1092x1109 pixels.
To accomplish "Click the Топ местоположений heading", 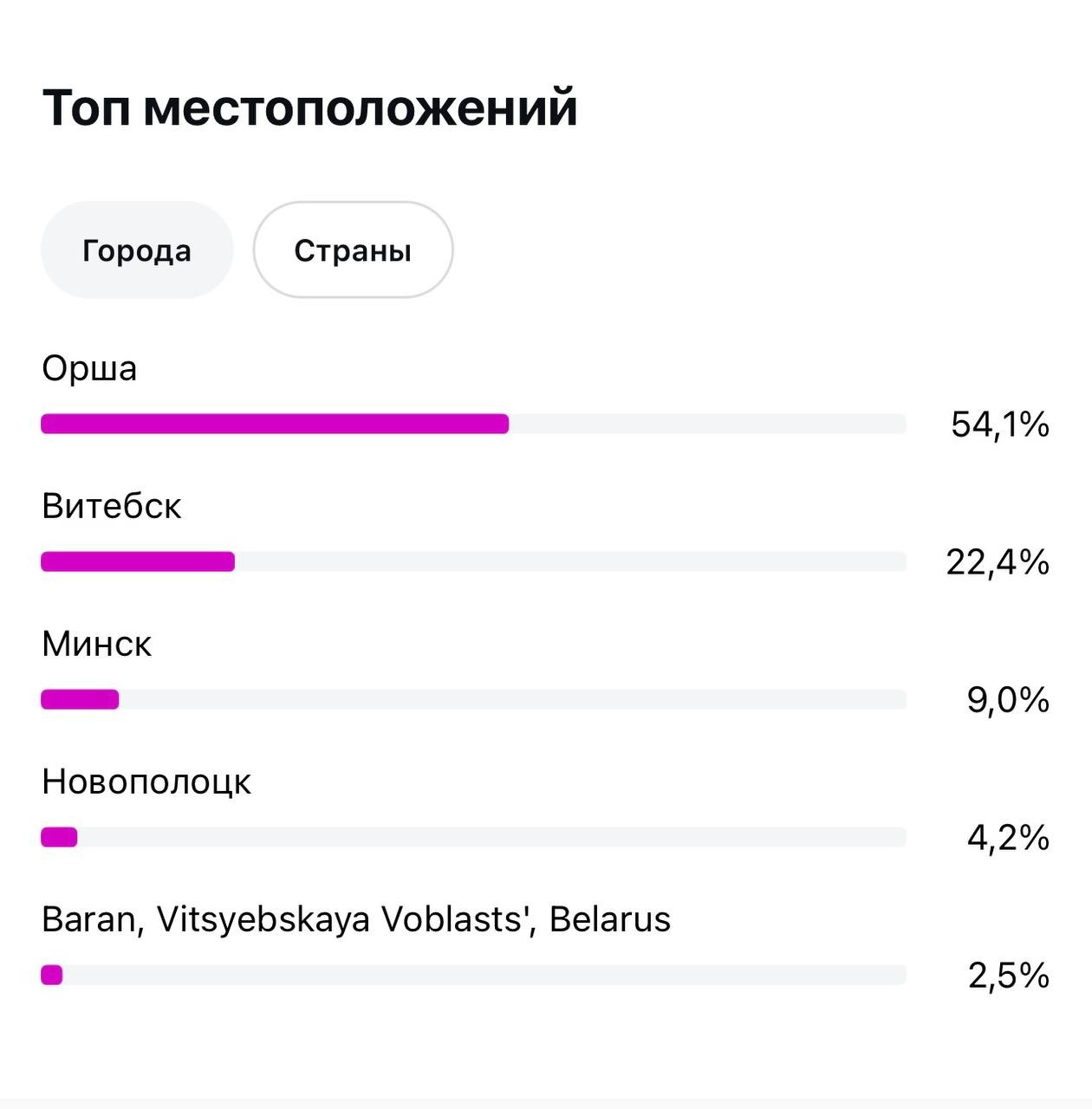I will pyautogui.click(x=309, y=107).
